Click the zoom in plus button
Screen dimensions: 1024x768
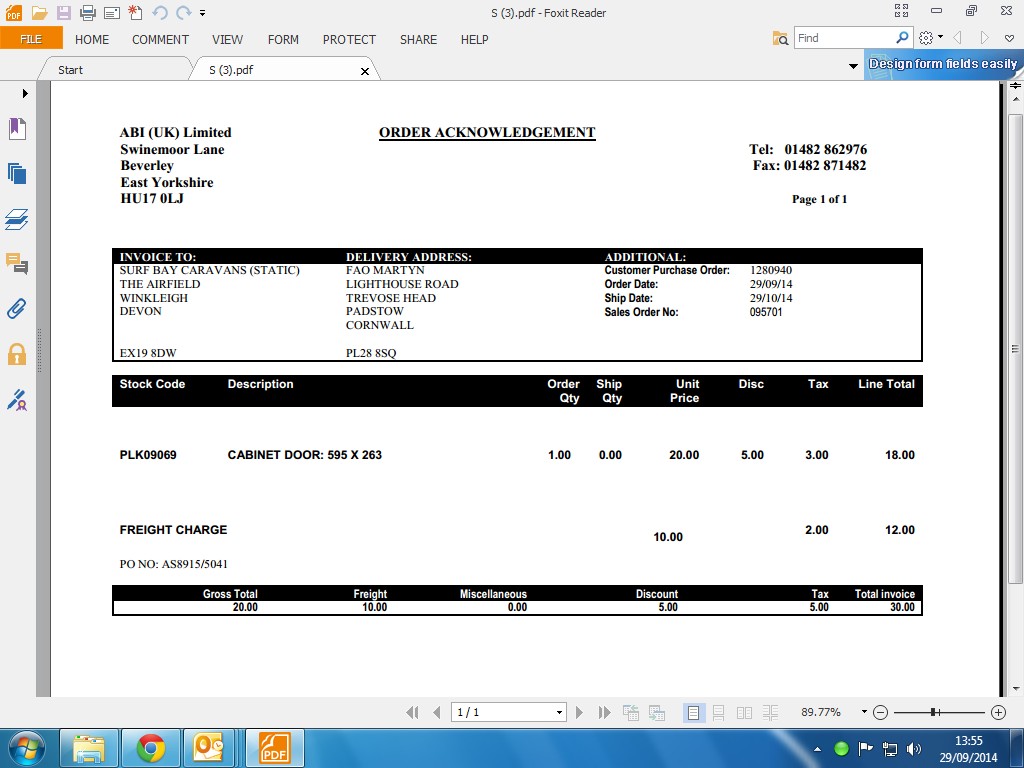click(x=997, y=712)
